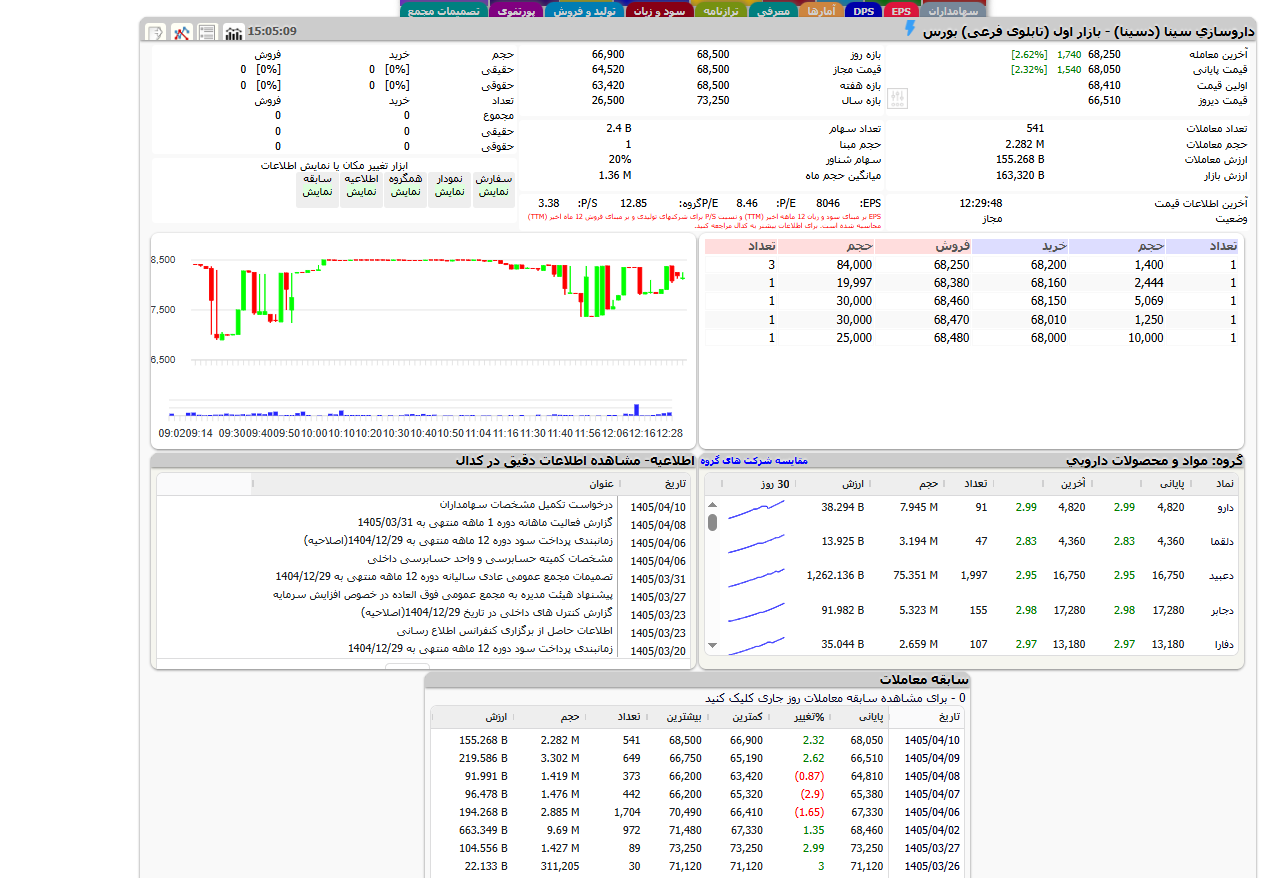Click the اطلاعیه- مشاهده اطلاعات دقیق در کدال heading
The height and width of the screenshot is (878, 1273).
click(574, 460)
